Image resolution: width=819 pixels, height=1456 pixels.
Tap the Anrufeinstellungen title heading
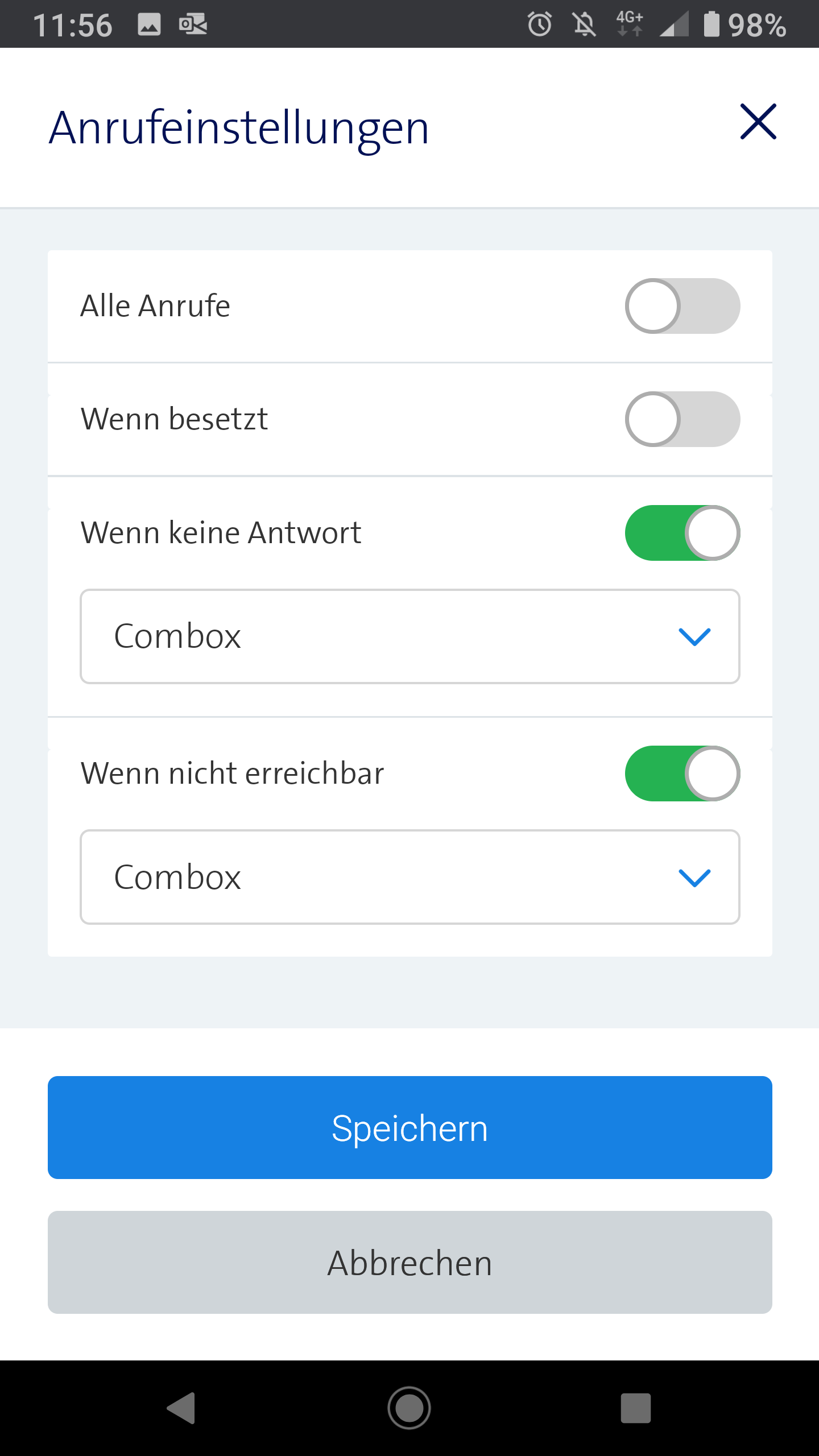pyautogui.click(x=239, y=128)
